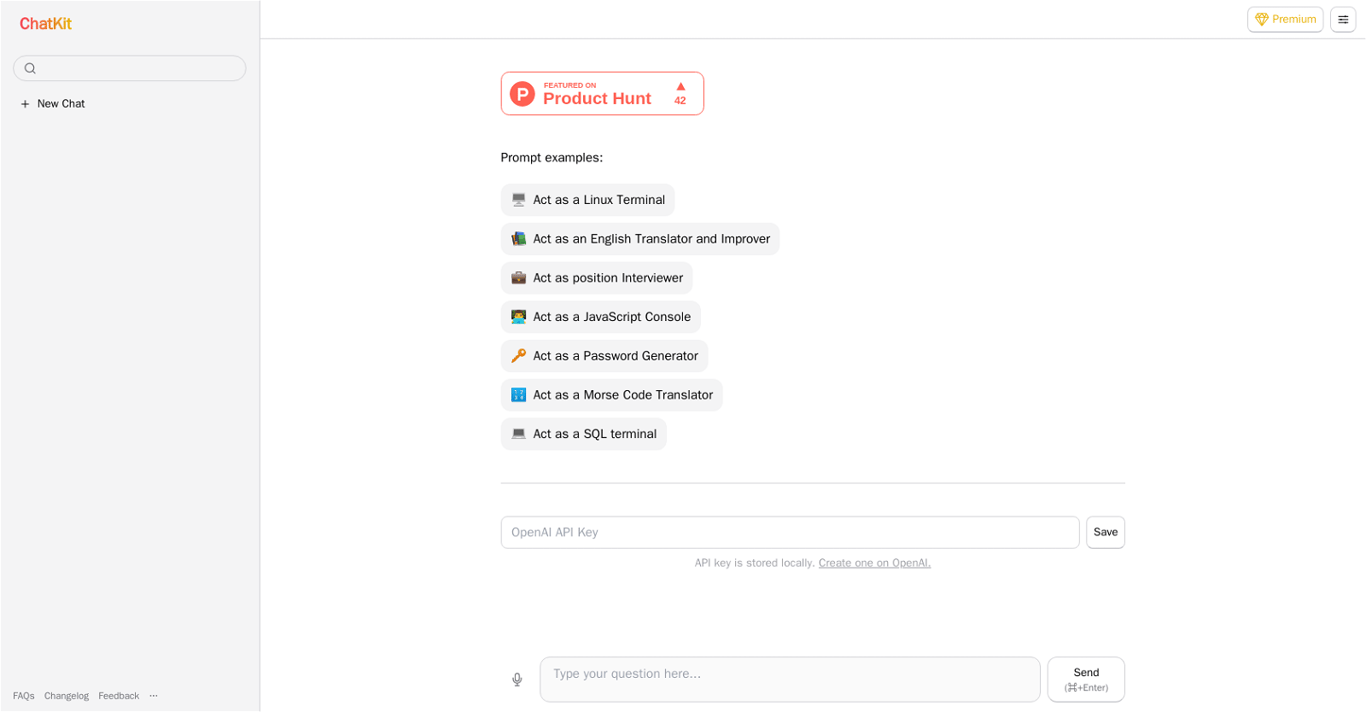Viewport: 1366px width, 712px height.
Task: Click the search magnifier icon in sidebar
Action: (x=30, y=69)
